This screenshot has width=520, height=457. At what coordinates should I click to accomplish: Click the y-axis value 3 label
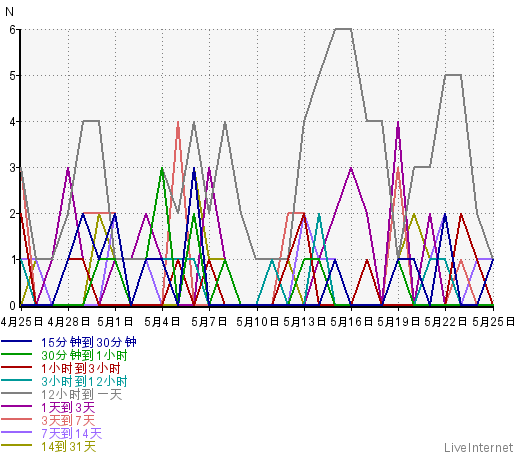[13, 168]
